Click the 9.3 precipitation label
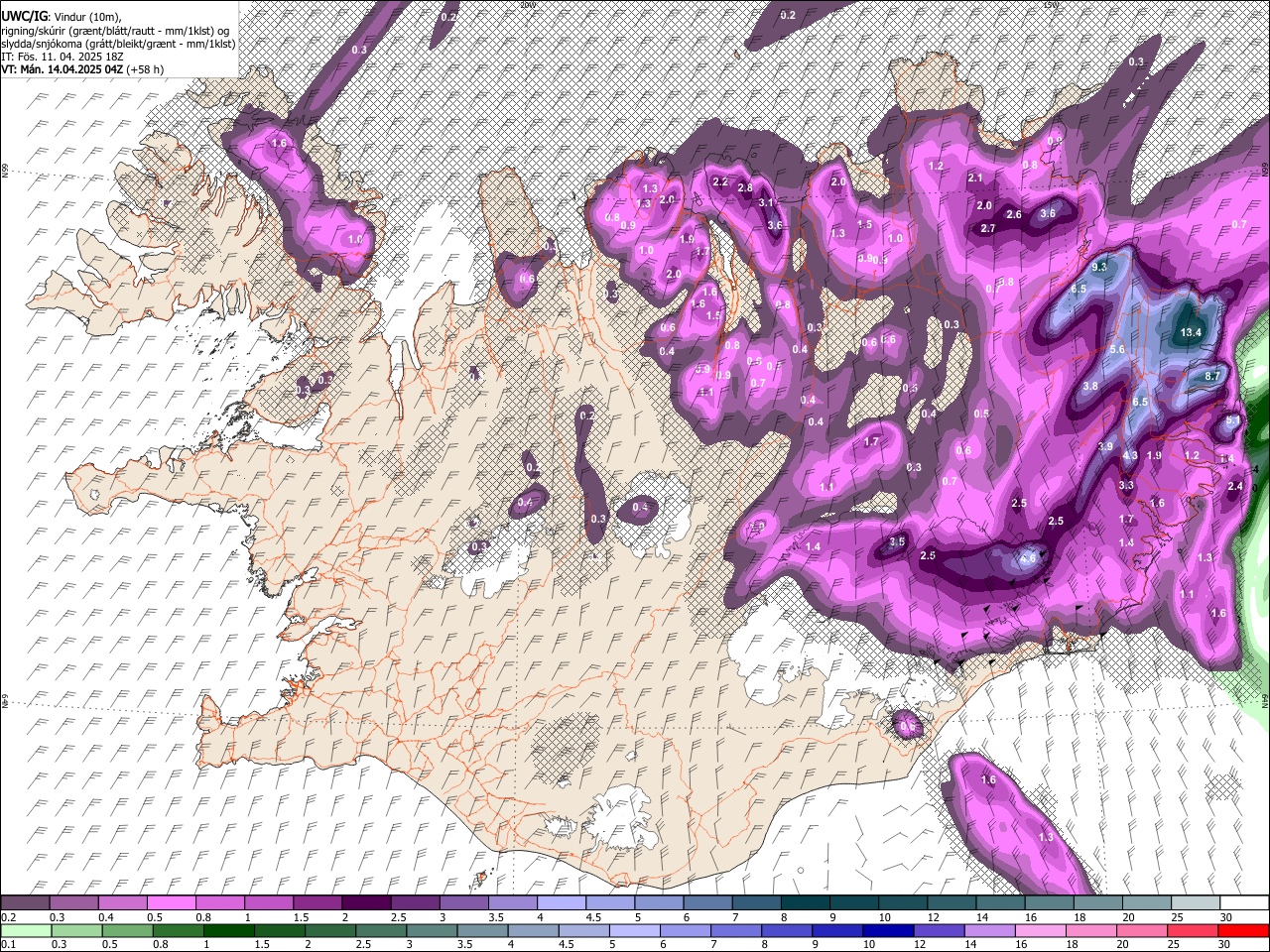The width and height of the screenshot is (1270, 952). (x=1099, y=268)
